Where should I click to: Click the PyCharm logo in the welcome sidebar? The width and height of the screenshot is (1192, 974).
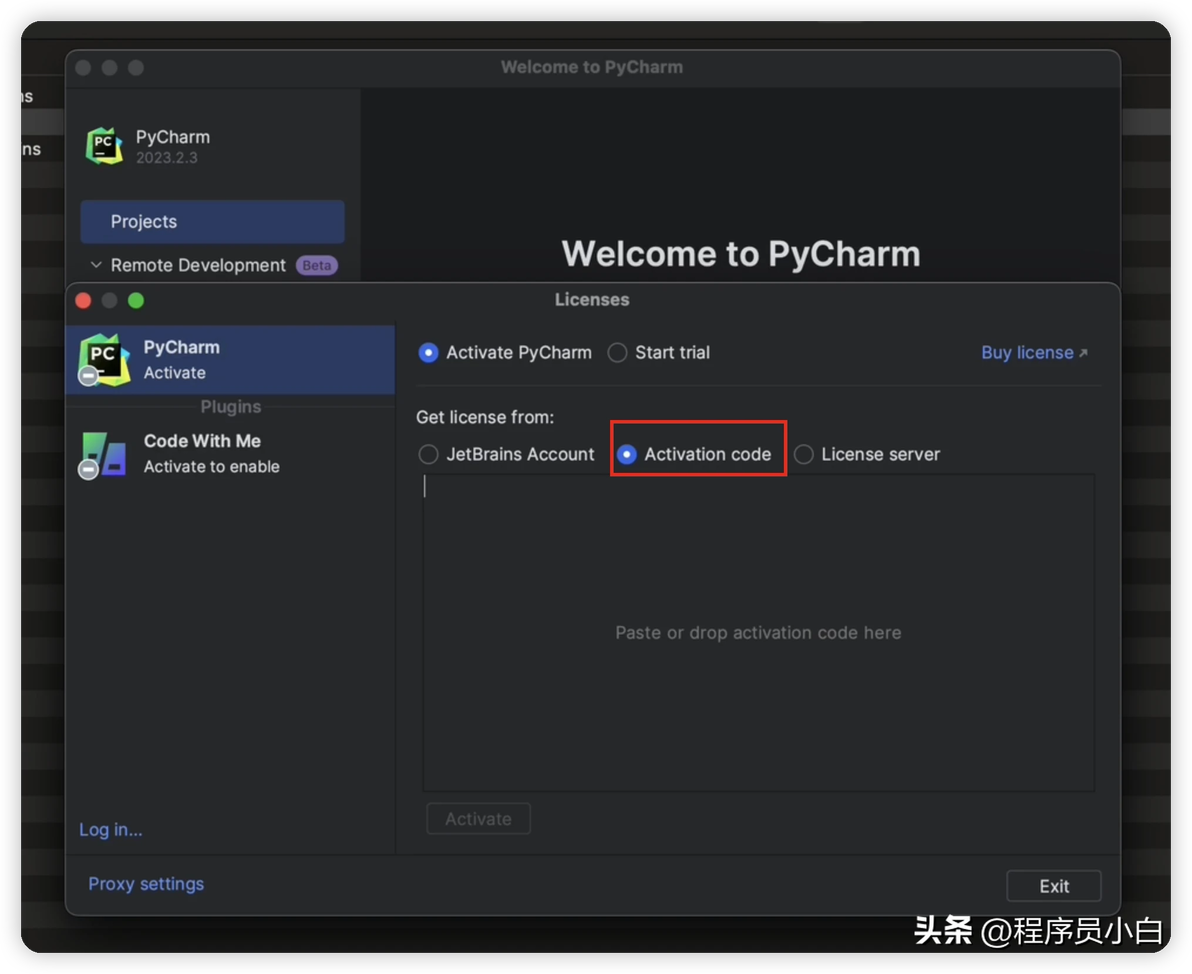tap(104, 146)
